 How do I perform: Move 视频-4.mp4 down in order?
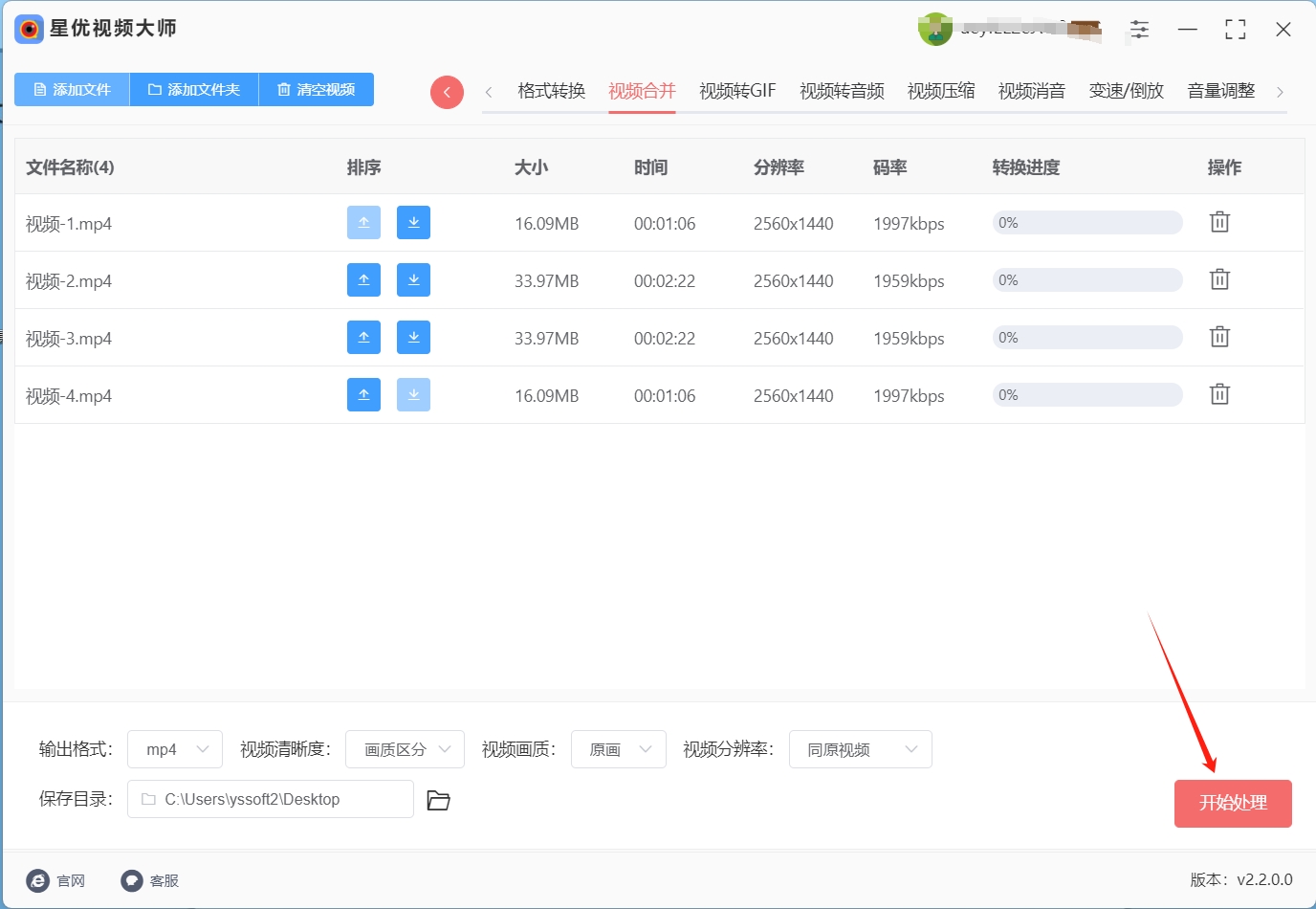[x=413, y=395]
